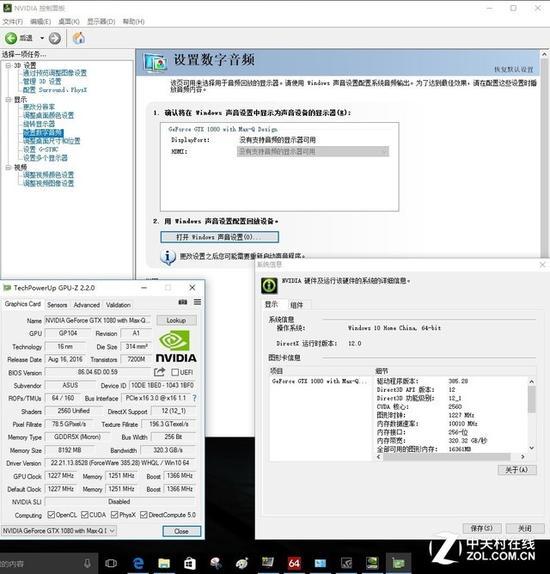Select 设置多个显示器 tree item

(x=45, y=158)
